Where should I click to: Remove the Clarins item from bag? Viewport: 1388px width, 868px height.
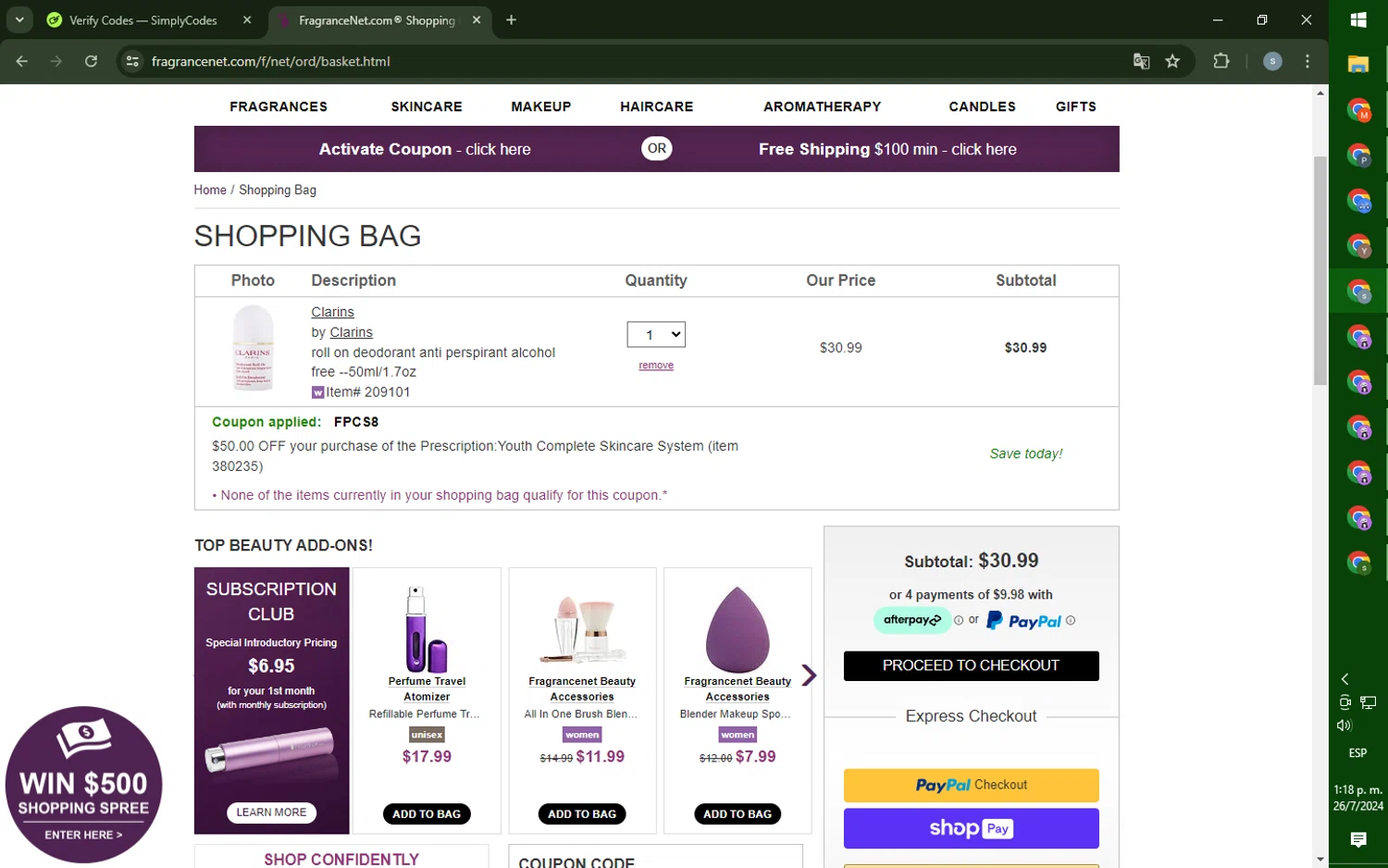pyautogui.click(x=656, y=366)
